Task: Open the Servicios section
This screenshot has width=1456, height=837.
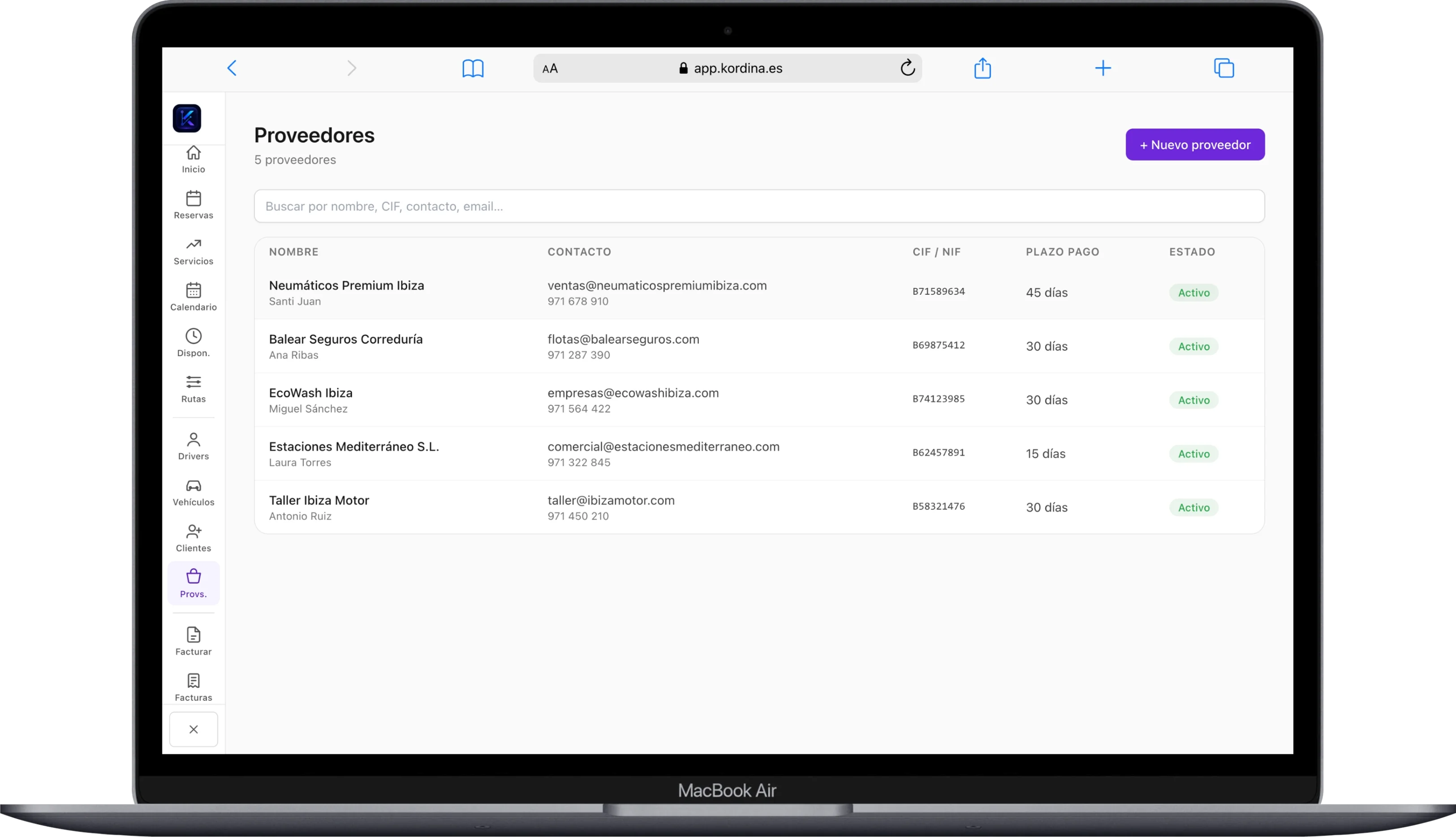Action: coord(194,251)
